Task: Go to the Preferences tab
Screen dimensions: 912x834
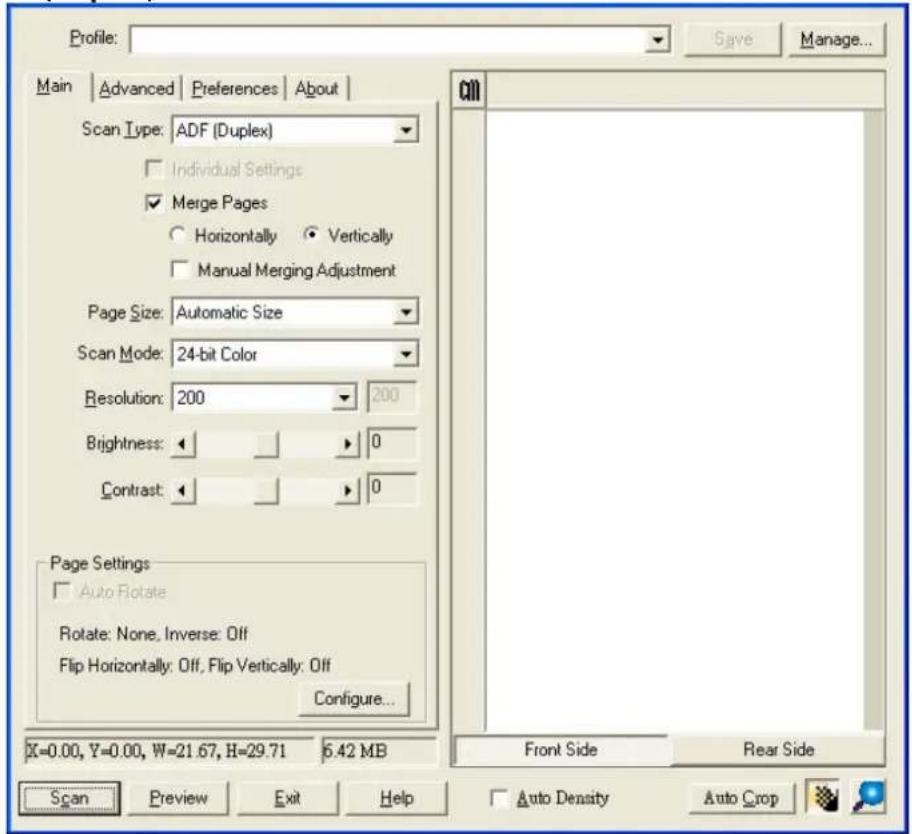Action: point(234,89)
